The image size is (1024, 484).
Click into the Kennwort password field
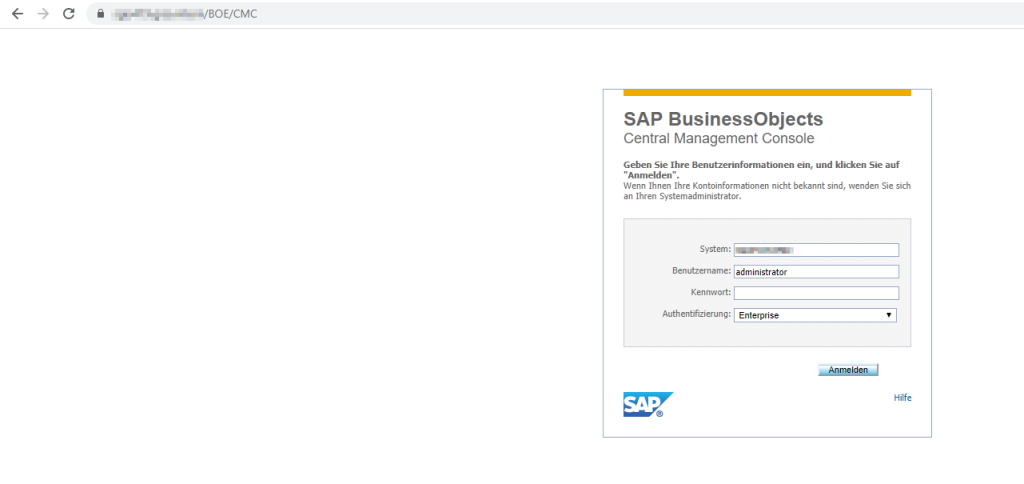816,293
